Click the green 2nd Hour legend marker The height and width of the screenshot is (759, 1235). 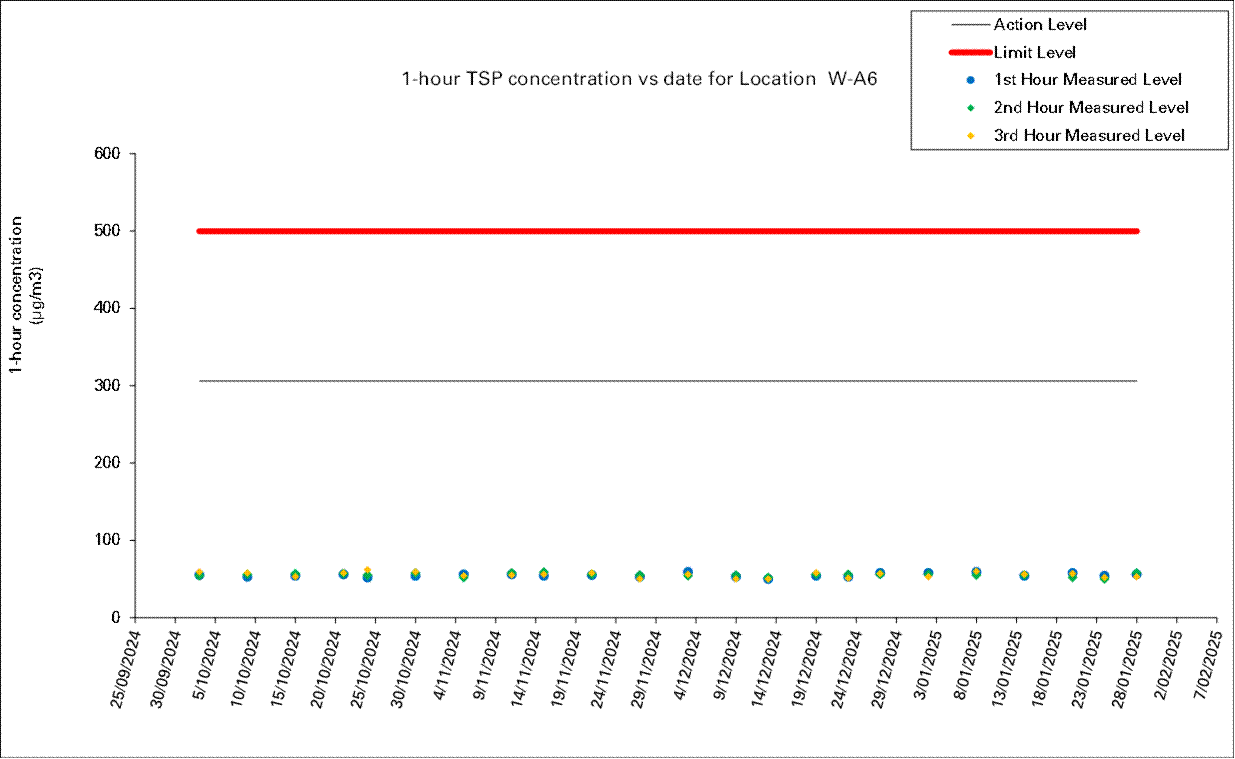[x=970, y=107]
